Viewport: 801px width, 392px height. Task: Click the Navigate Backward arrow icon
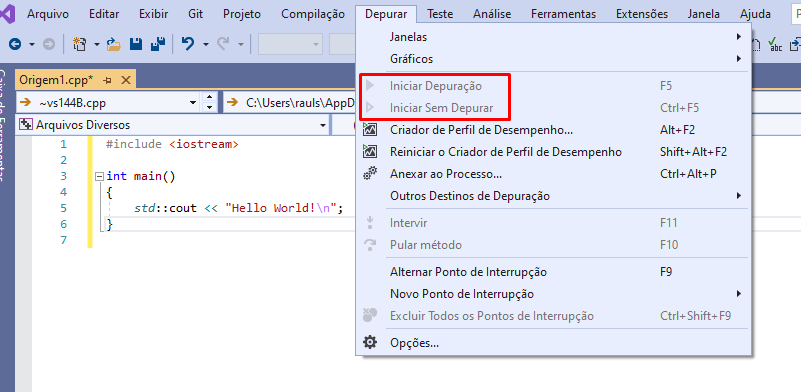pos(15,44)
